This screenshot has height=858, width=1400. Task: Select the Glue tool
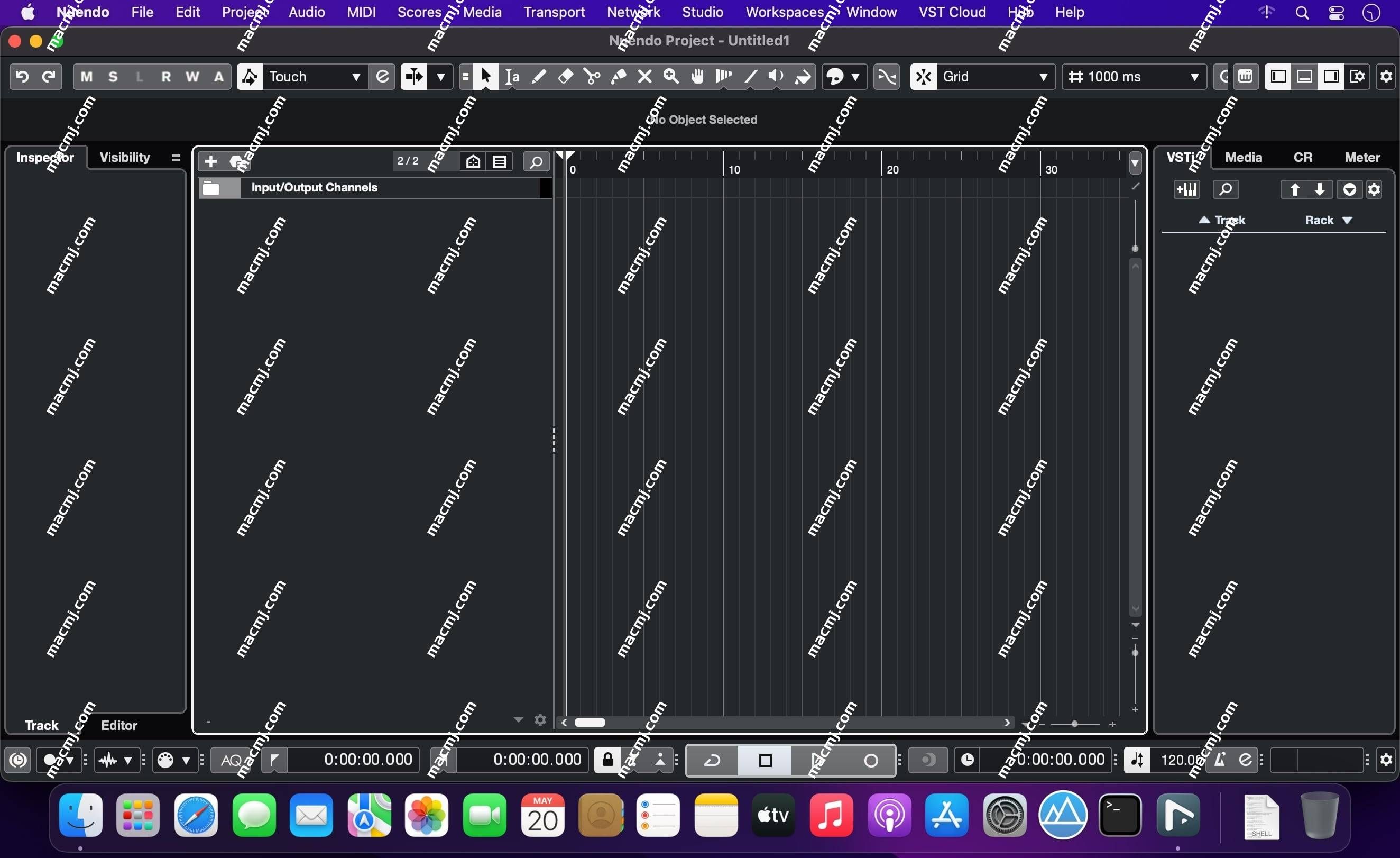(618, 76)
